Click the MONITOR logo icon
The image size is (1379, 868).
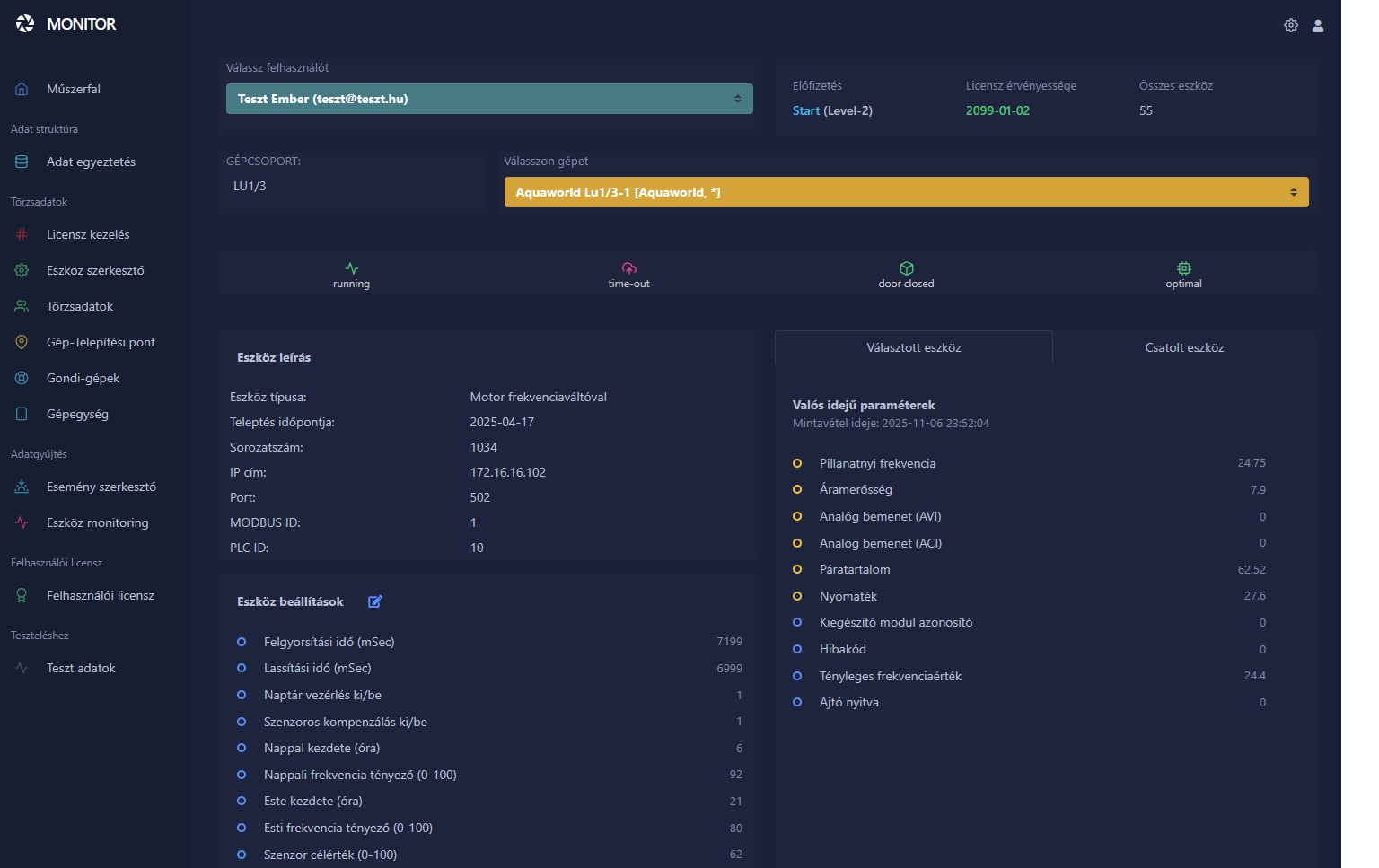click(25, 24)
